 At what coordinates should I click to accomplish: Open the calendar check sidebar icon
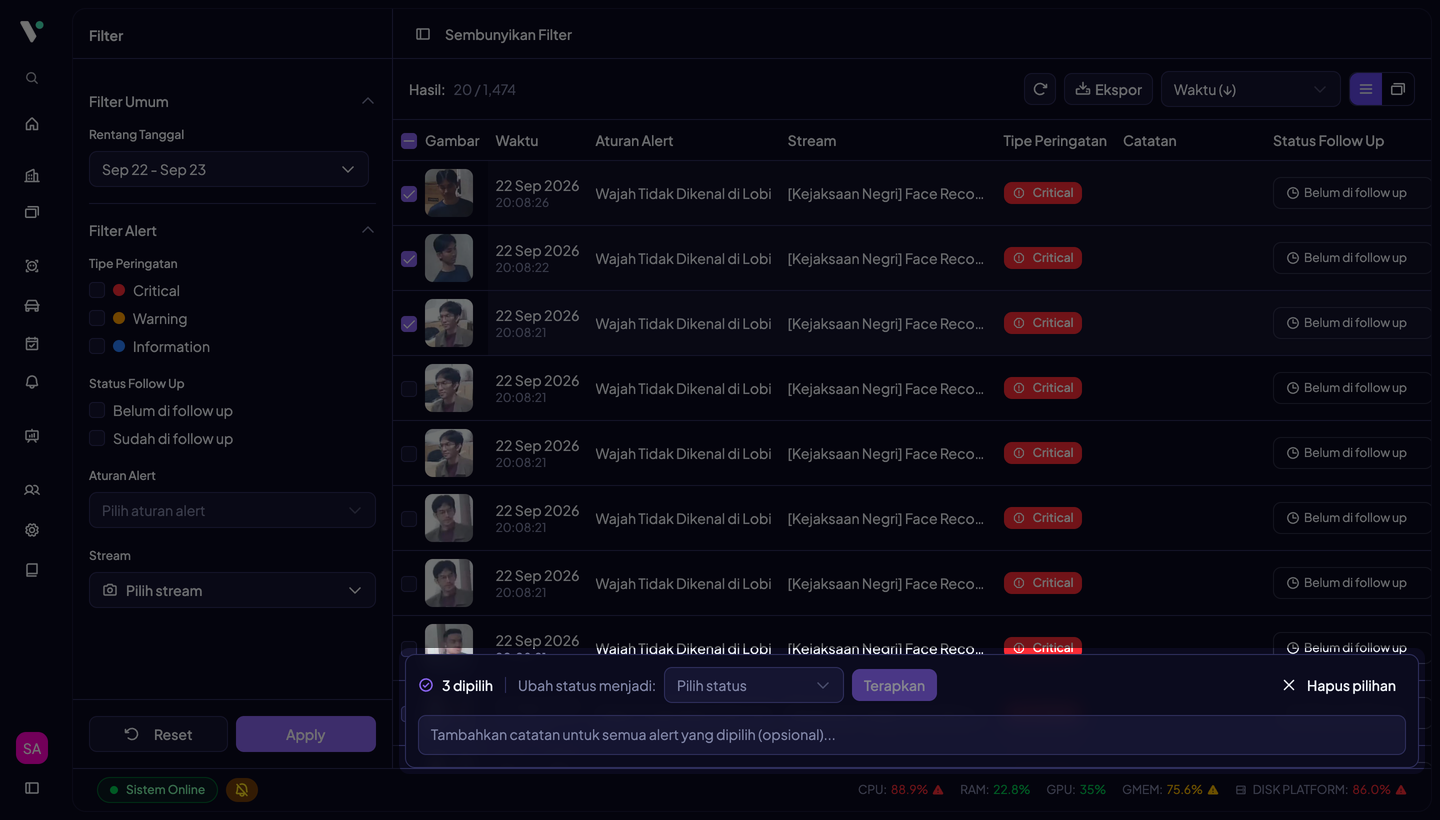tap(32, 344)
